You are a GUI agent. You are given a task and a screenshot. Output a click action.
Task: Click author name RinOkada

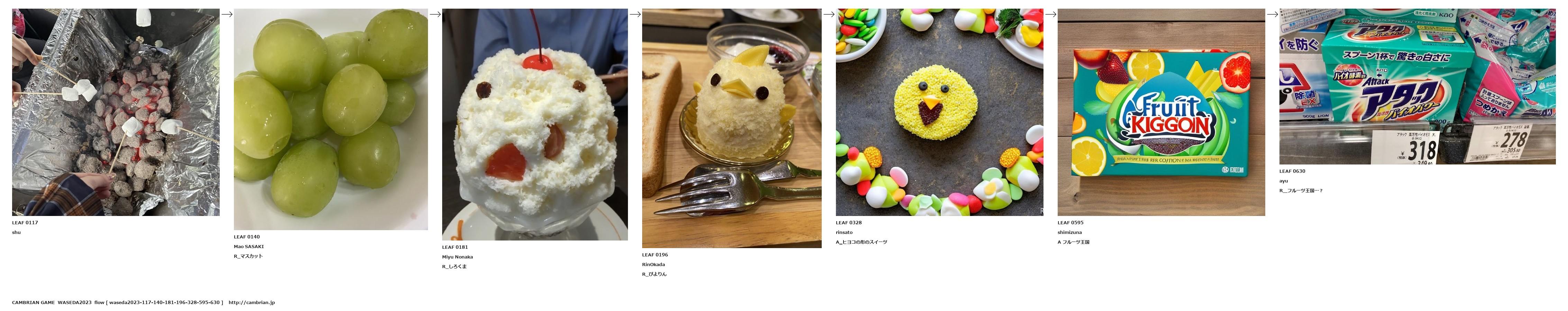click(x=653, y=265)
